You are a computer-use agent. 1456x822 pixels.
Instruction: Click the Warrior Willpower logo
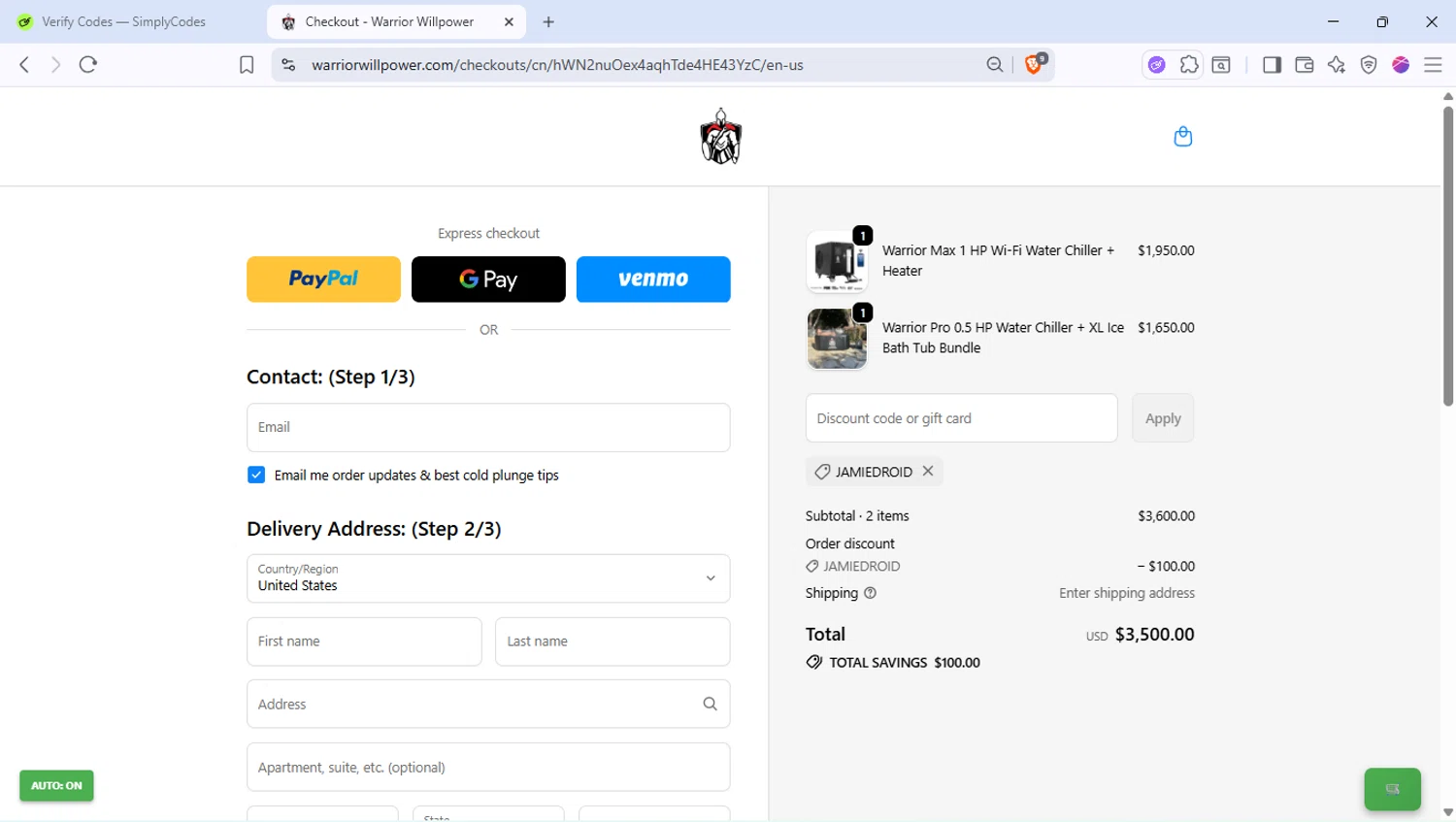point(720,136)
